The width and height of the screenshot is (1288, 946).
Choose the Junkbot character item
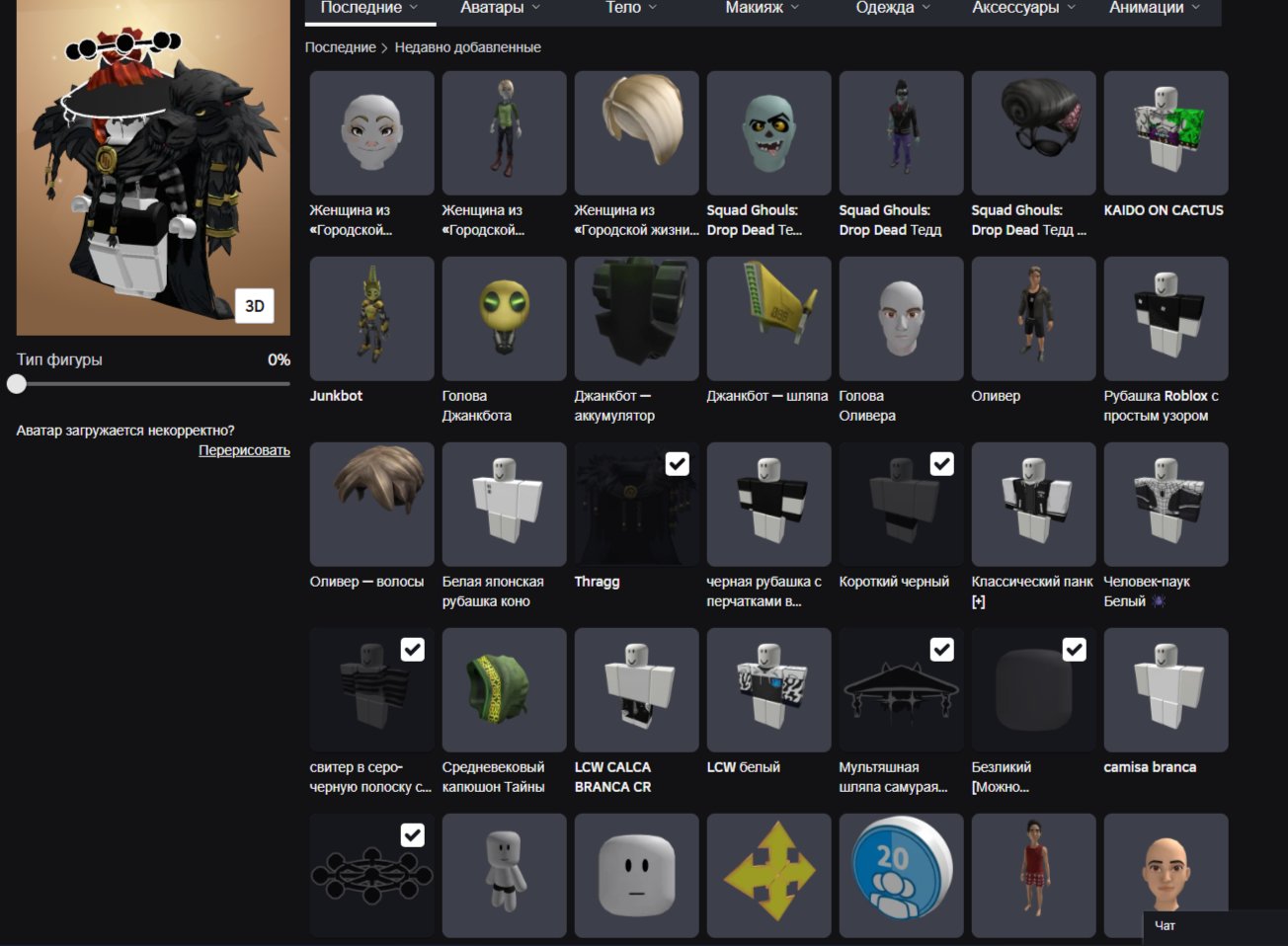coord(371,318)
